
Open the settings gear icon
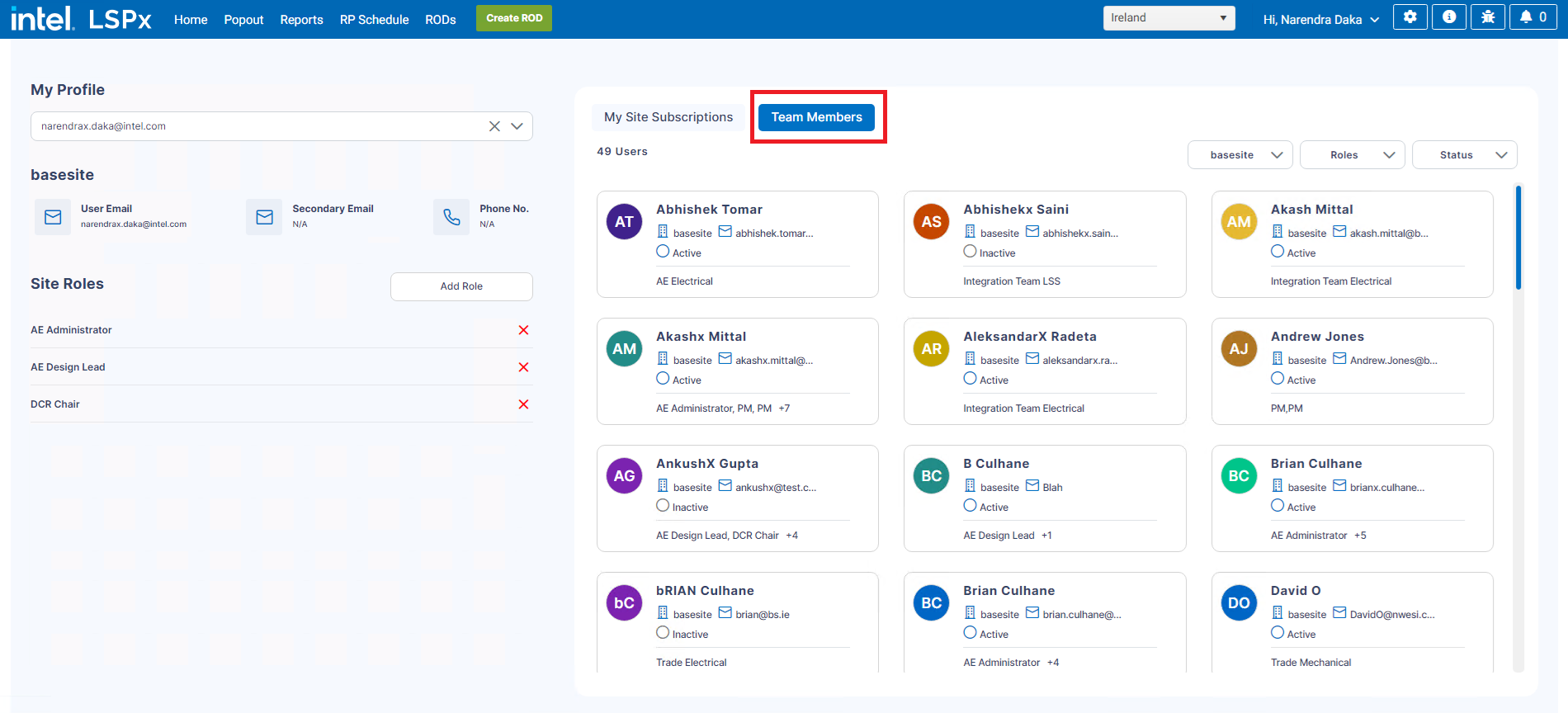tap(1410, 17)
